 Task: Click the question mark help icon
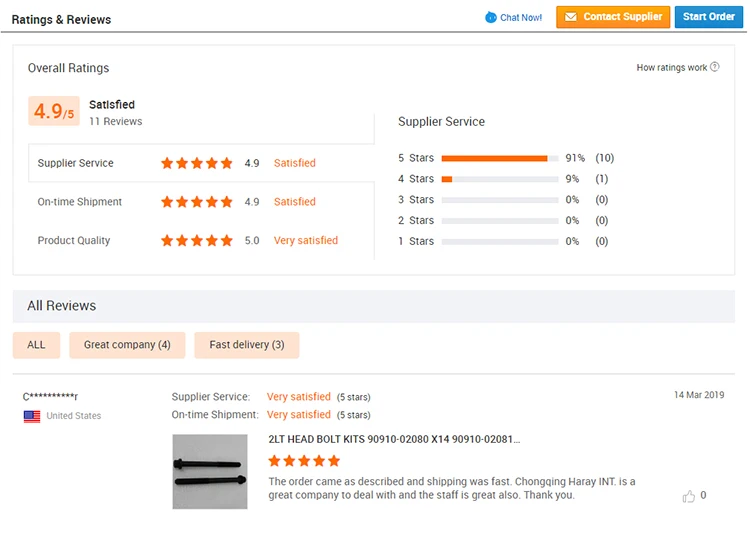click(x=715, y=68)
